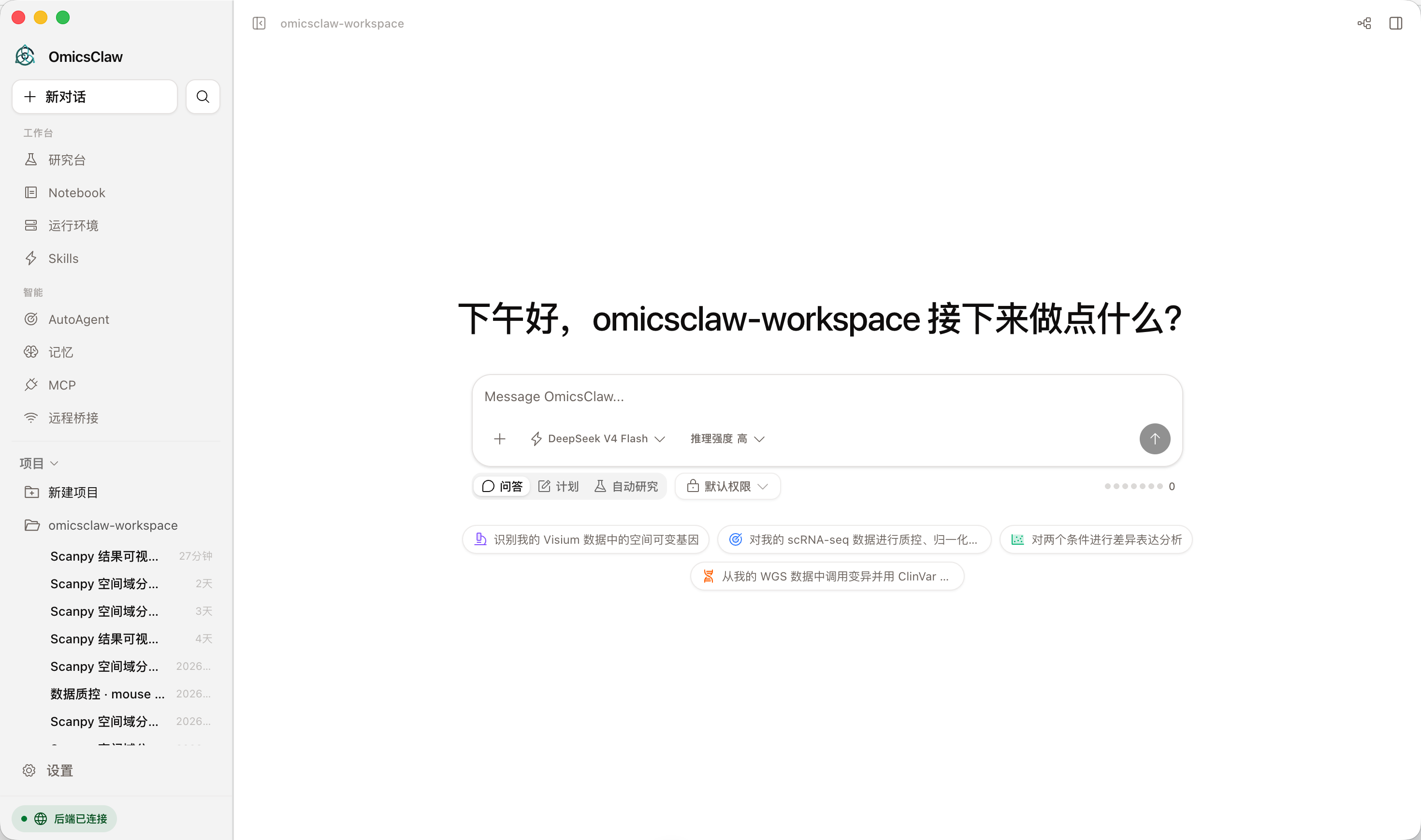Click the microscope icon on Visium chip
Screen dimensions: 1421x840
(480, 539)
